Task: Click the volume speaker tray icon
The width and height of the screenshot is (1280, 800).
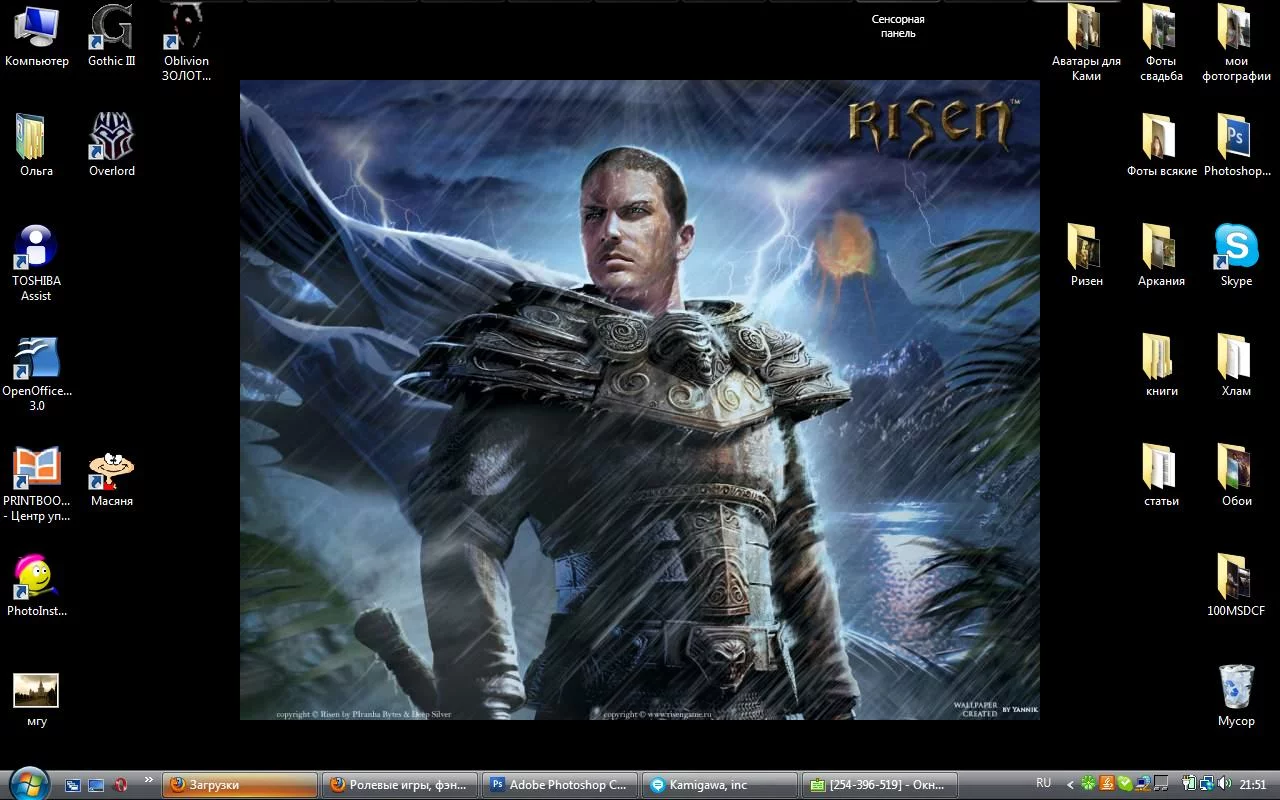Action: (x=1225, y=785)
